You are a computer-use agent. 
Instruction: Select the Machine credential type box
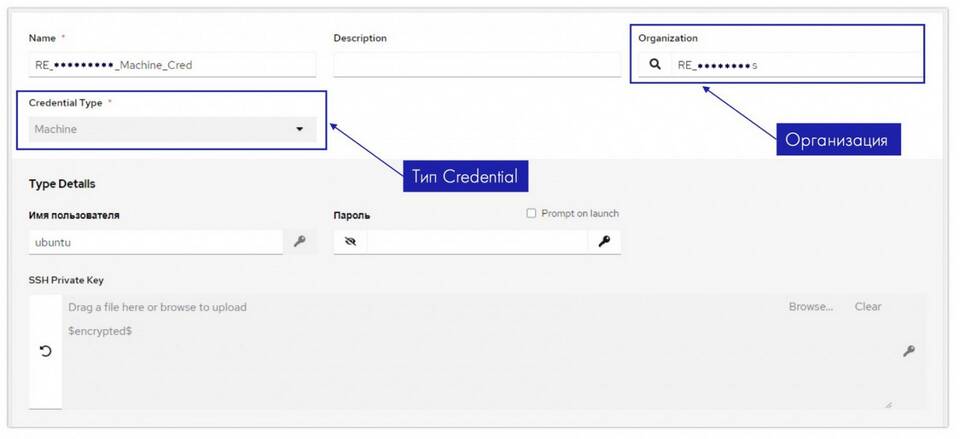173,129
